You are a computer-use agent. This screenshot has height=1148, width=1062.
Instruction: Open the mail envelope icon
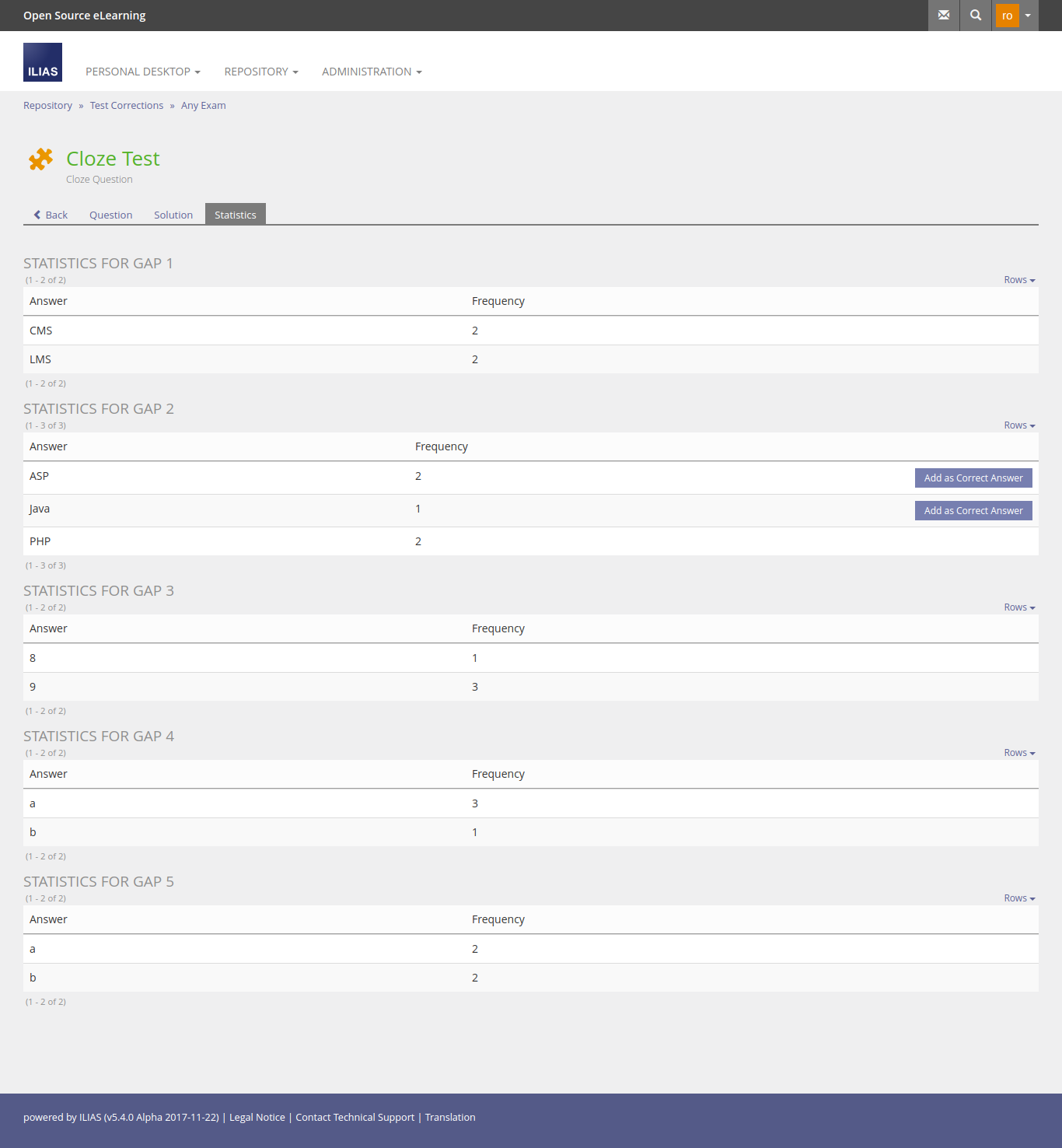click(x=944, y=16)
